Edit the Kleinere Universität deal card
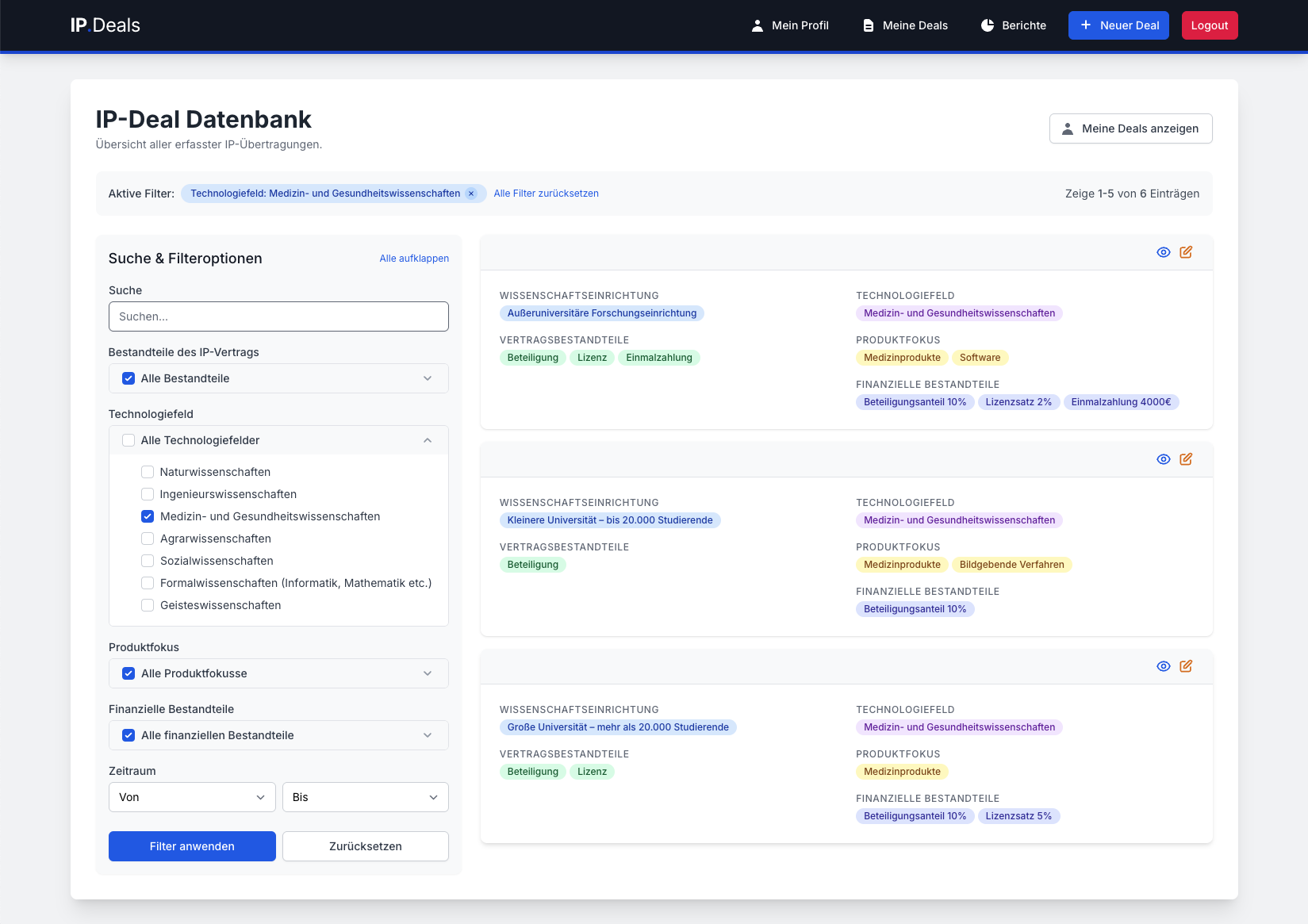The image size is (1308, 924). point(1186,459)
